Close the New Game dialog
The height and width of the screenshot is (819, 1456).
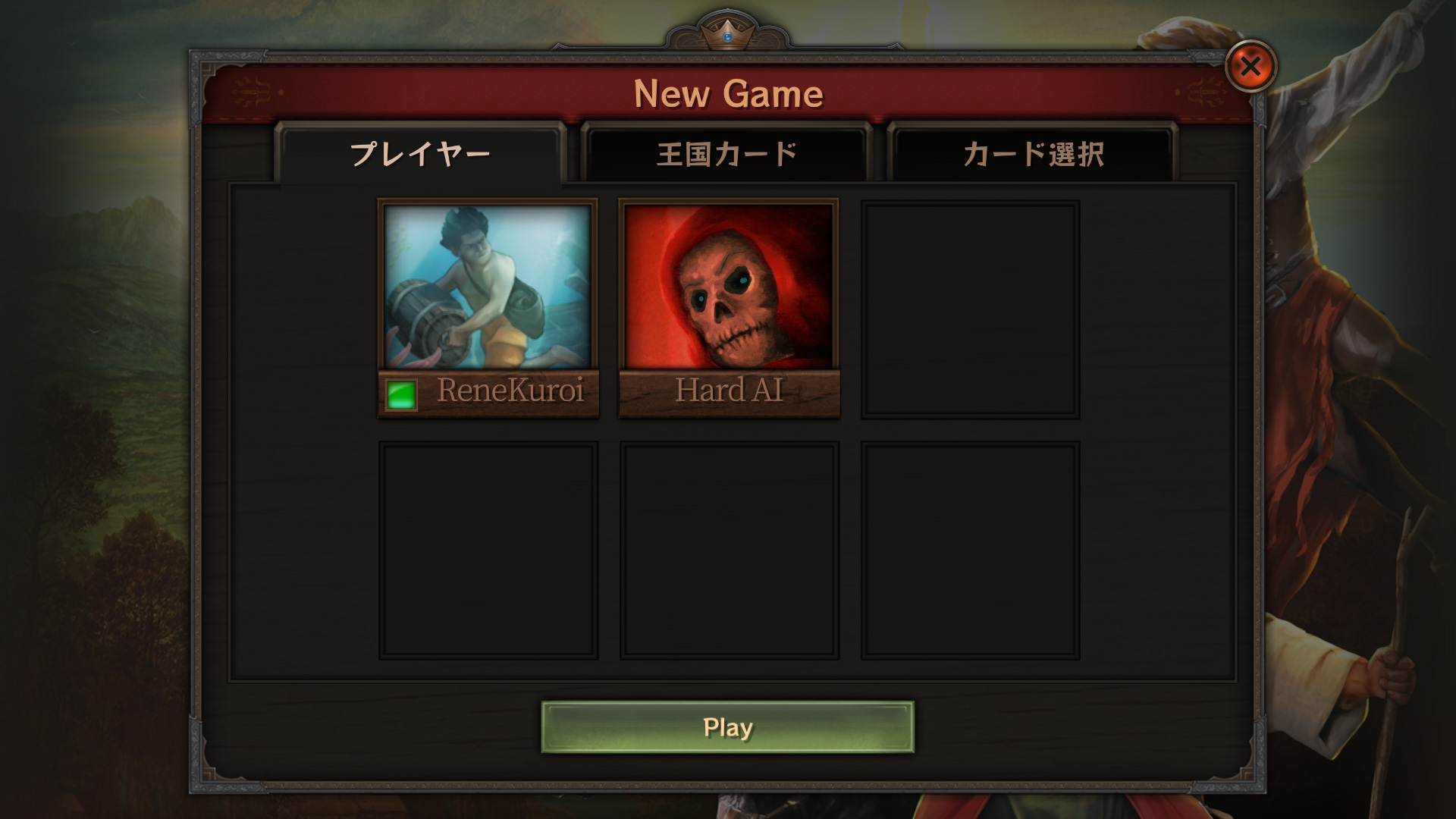tap(1250, 67)
